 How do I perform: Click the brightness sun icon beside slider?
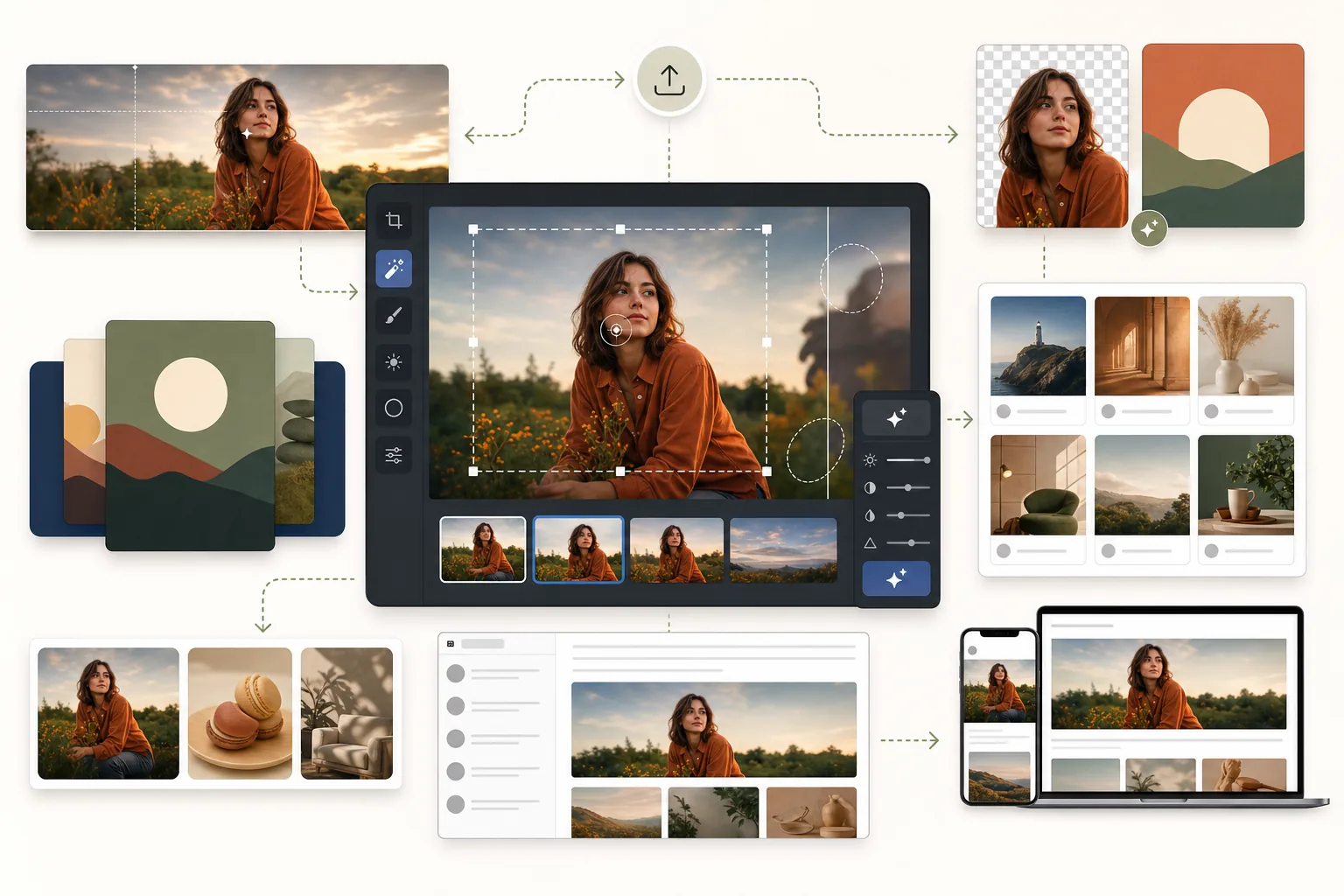point(870,460)
